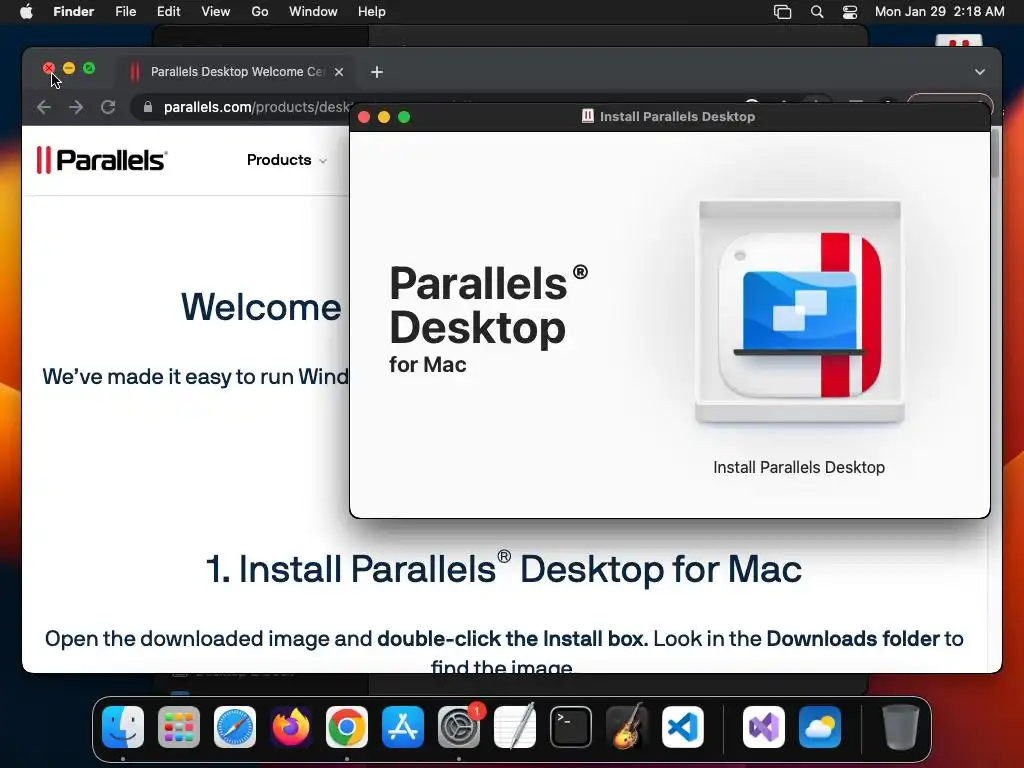This screenshot has width=1024, height=768.
Task: Launch Firefox from the Dock
Action: [x=291, y=727]
